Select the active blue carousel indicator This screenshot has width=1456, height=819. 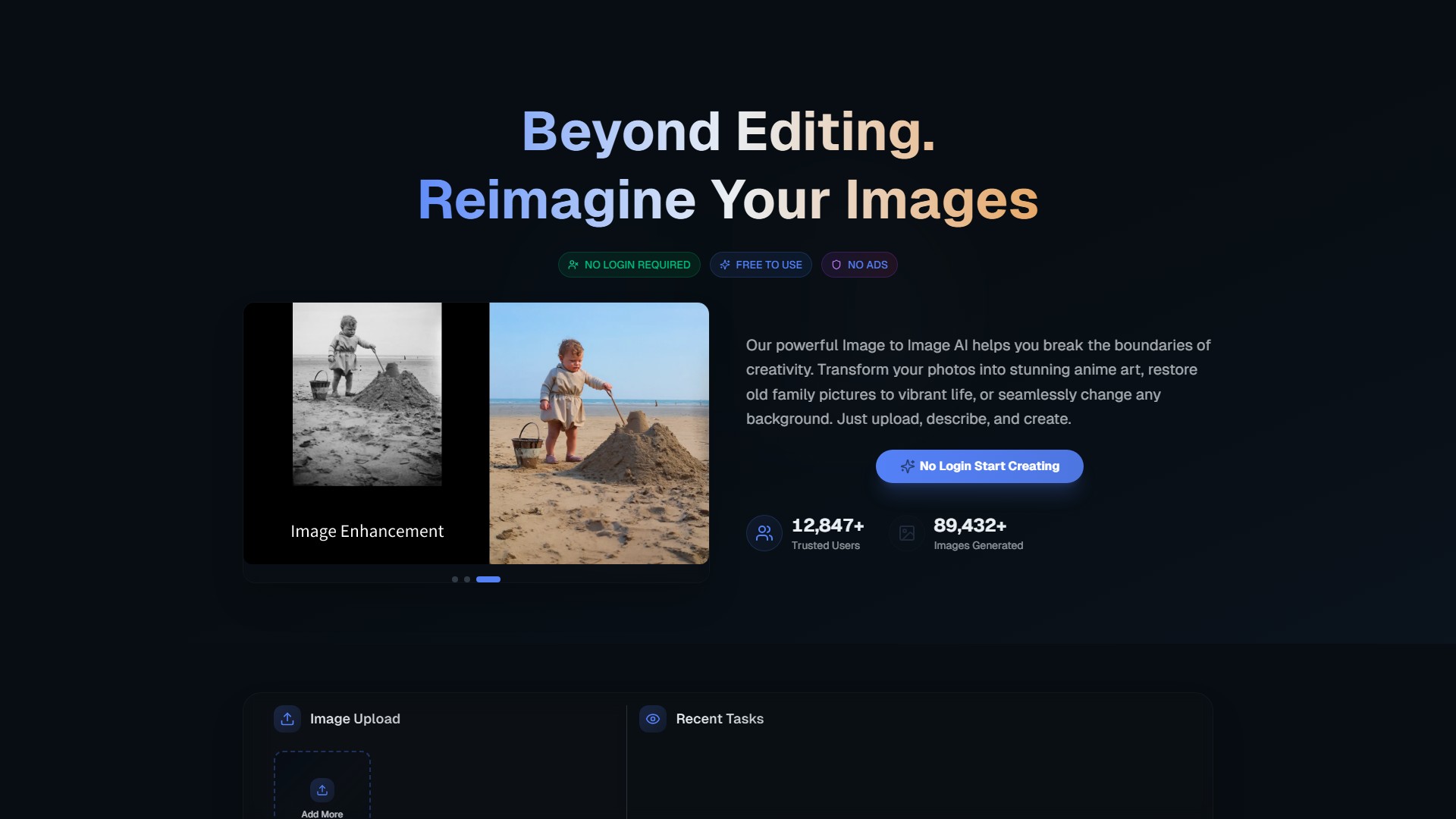click(488, 579)
